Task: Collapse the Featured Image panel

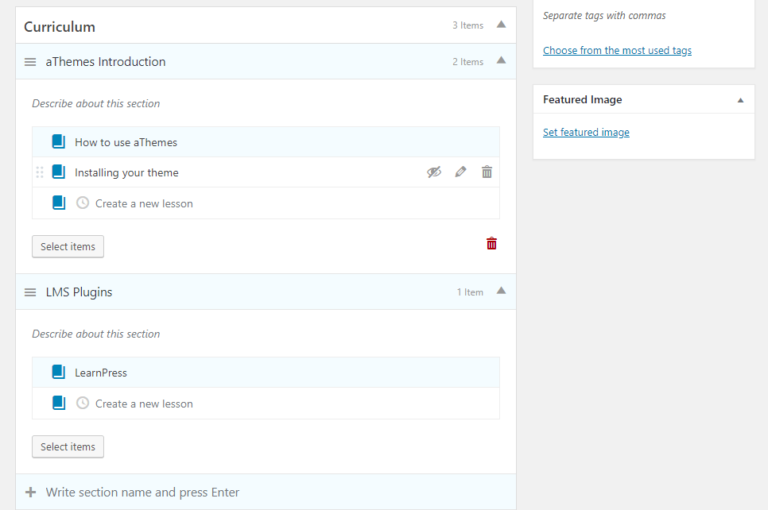Action: 740,100
